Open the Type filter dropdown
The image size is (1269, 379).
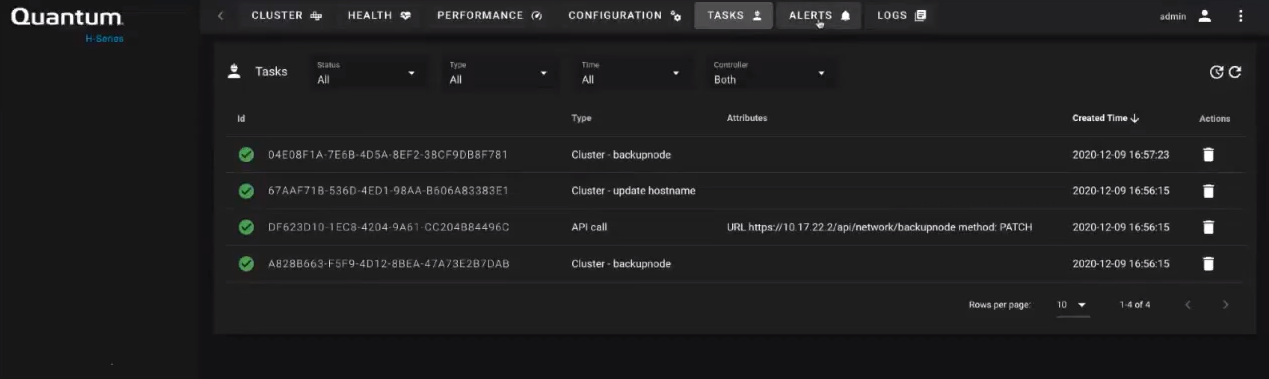498,73
